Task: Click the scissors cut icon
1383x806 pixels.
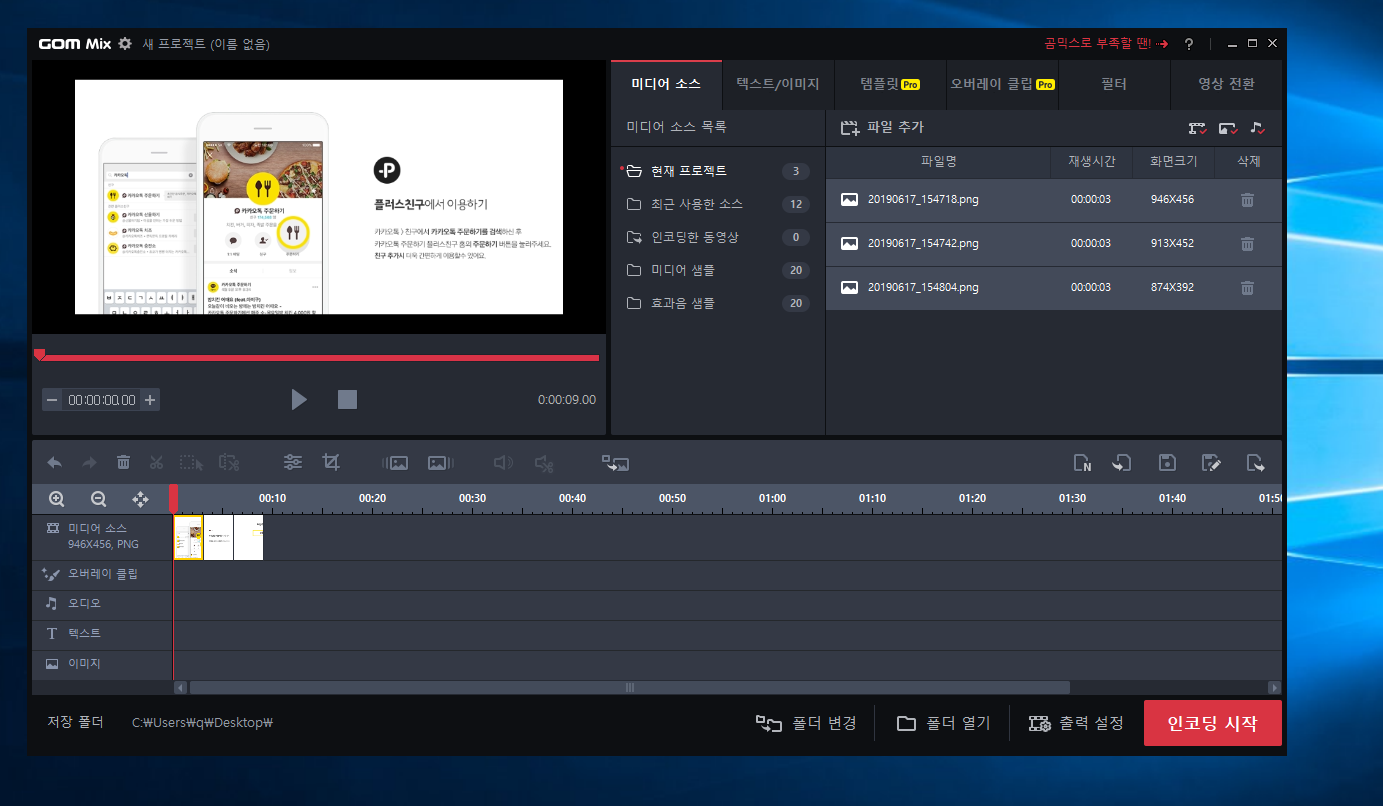Action: 157,463
